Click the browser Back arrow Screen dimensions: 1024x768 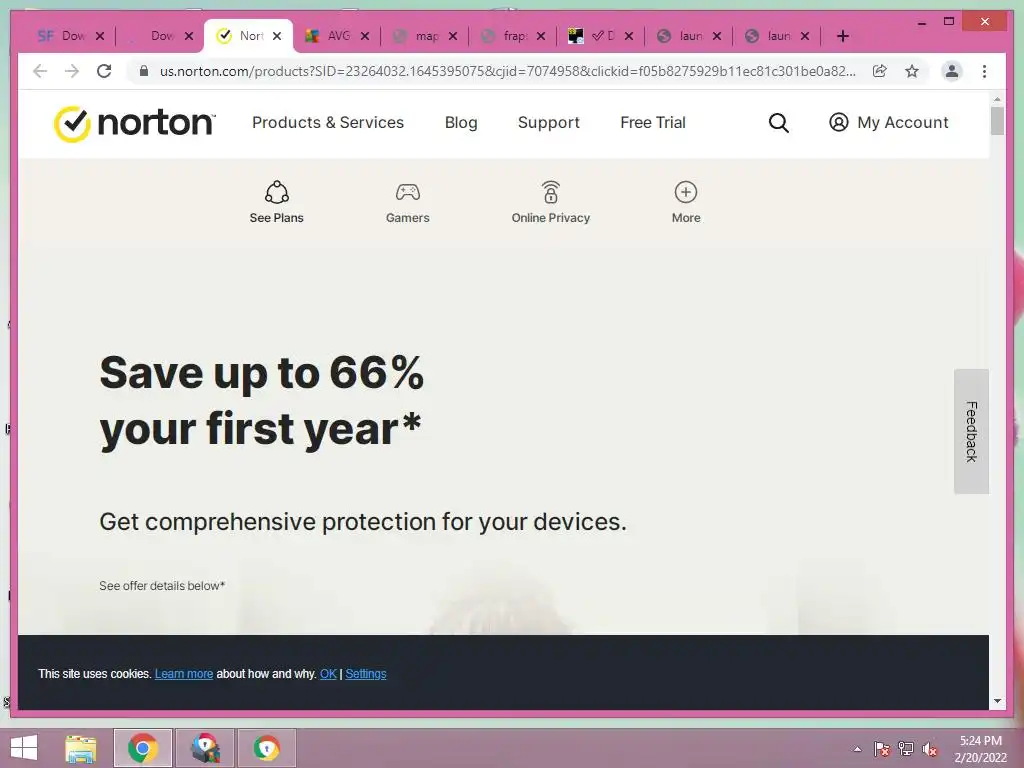click(40, 71)
